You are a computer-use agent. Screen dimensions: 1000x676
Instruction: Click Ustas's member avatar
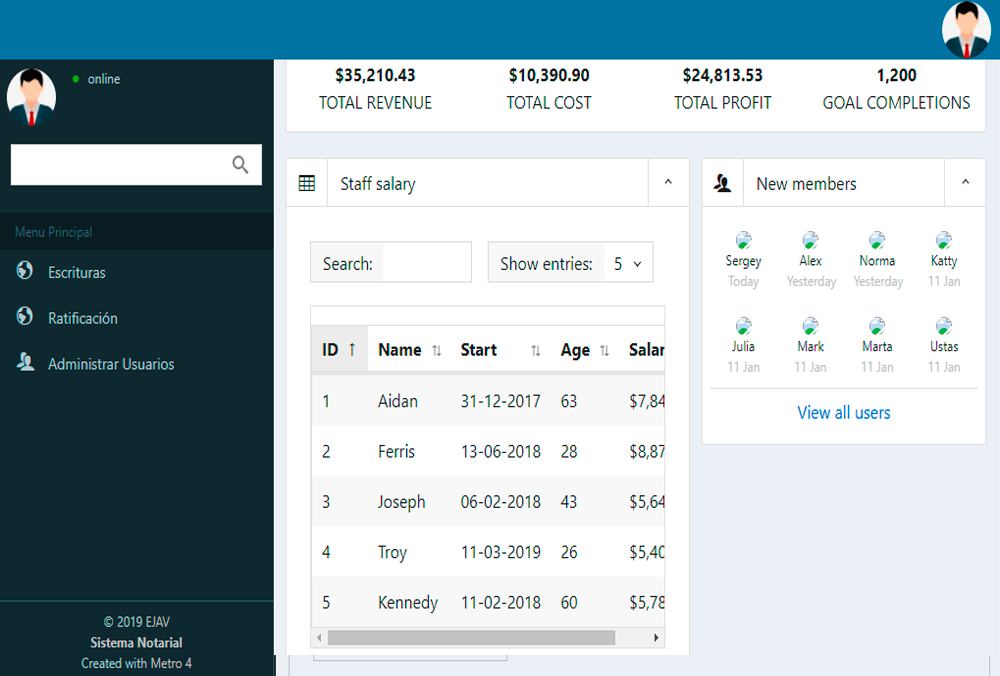(943, 326)
